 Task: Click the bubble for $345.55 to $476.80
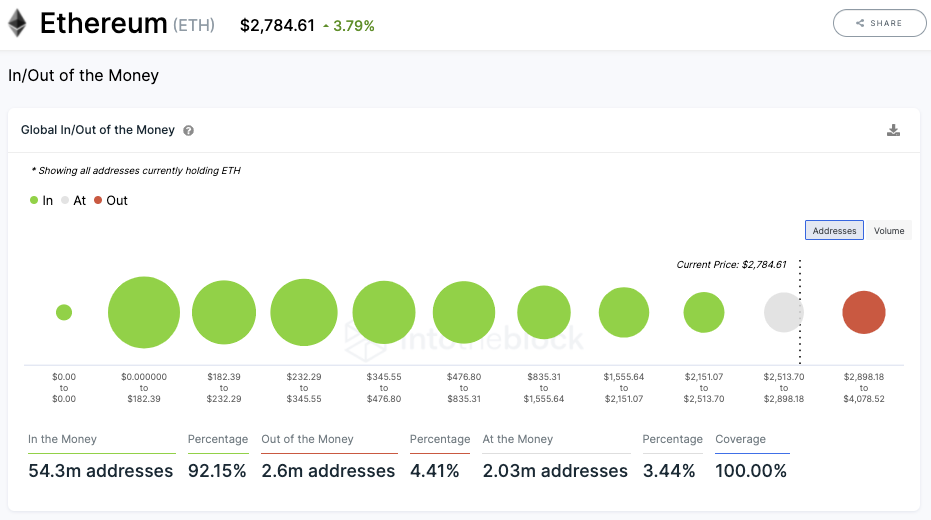[x=384, y=312]
